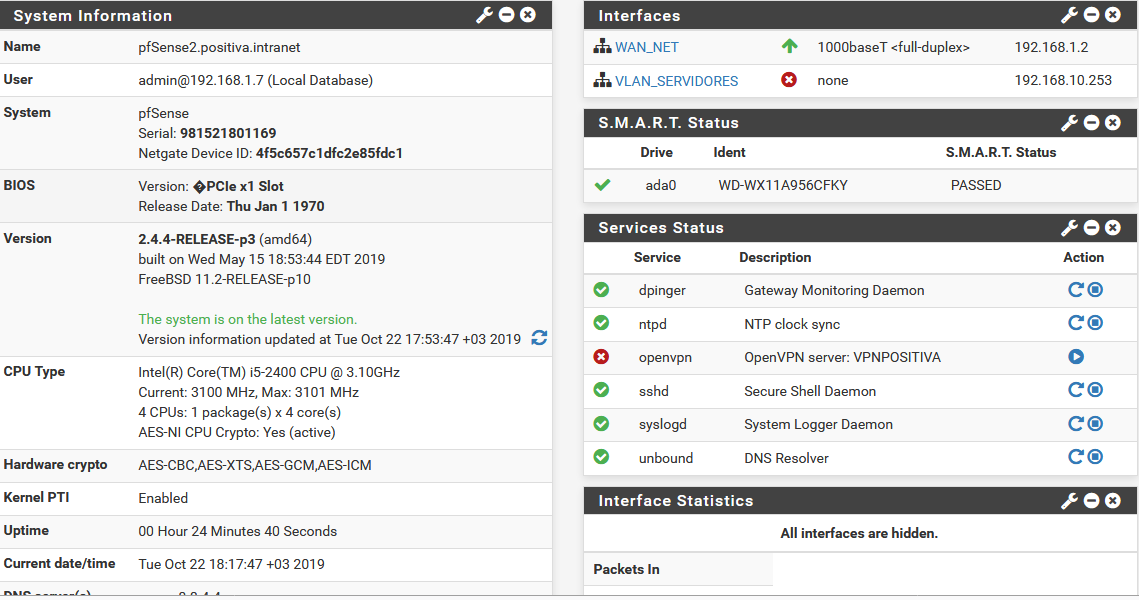Refresh the version update check icon
The height and width of the screenshot is (600, 1139).
tap(539, 338)
